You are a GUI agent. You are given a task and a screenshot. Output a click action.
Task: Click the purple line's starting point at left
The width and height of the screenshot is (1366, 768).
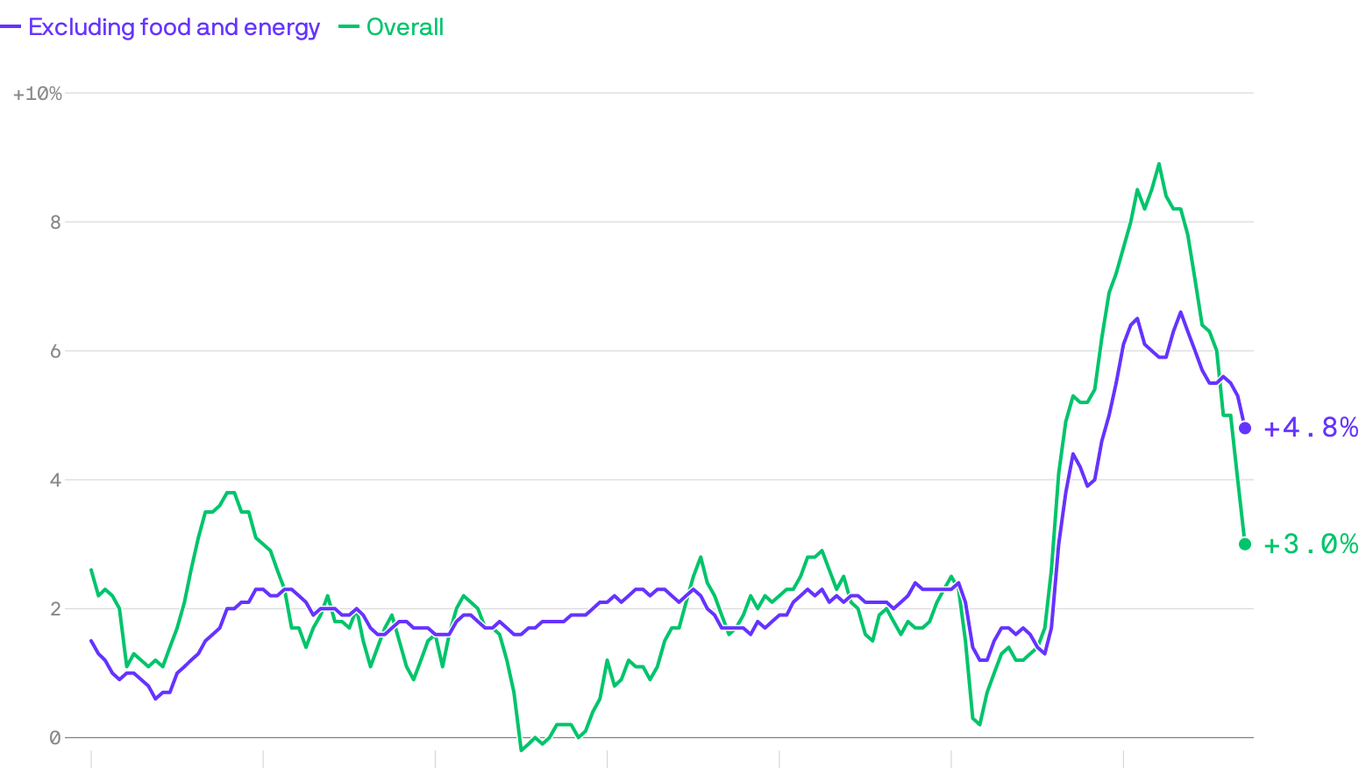coord(91,641)
